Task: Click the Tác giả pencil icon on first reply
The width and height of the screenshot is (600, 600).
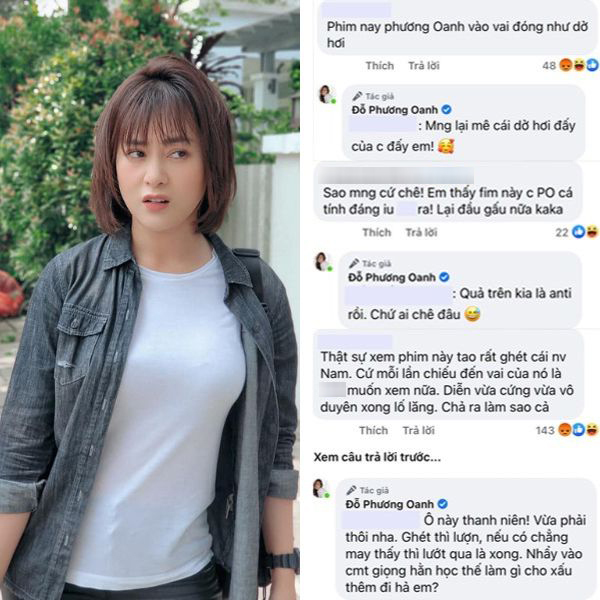Action: 357,96
